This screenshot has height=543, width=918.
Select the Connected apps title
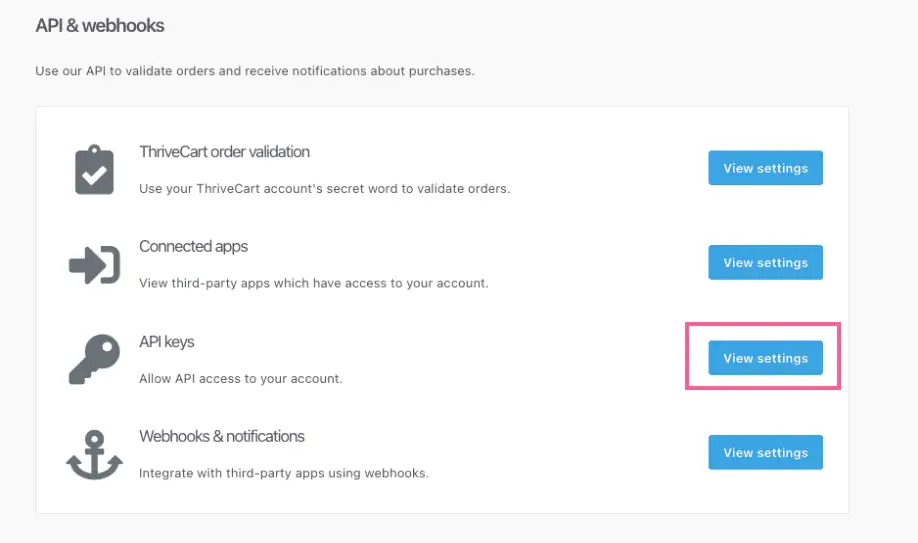[193, 247]
